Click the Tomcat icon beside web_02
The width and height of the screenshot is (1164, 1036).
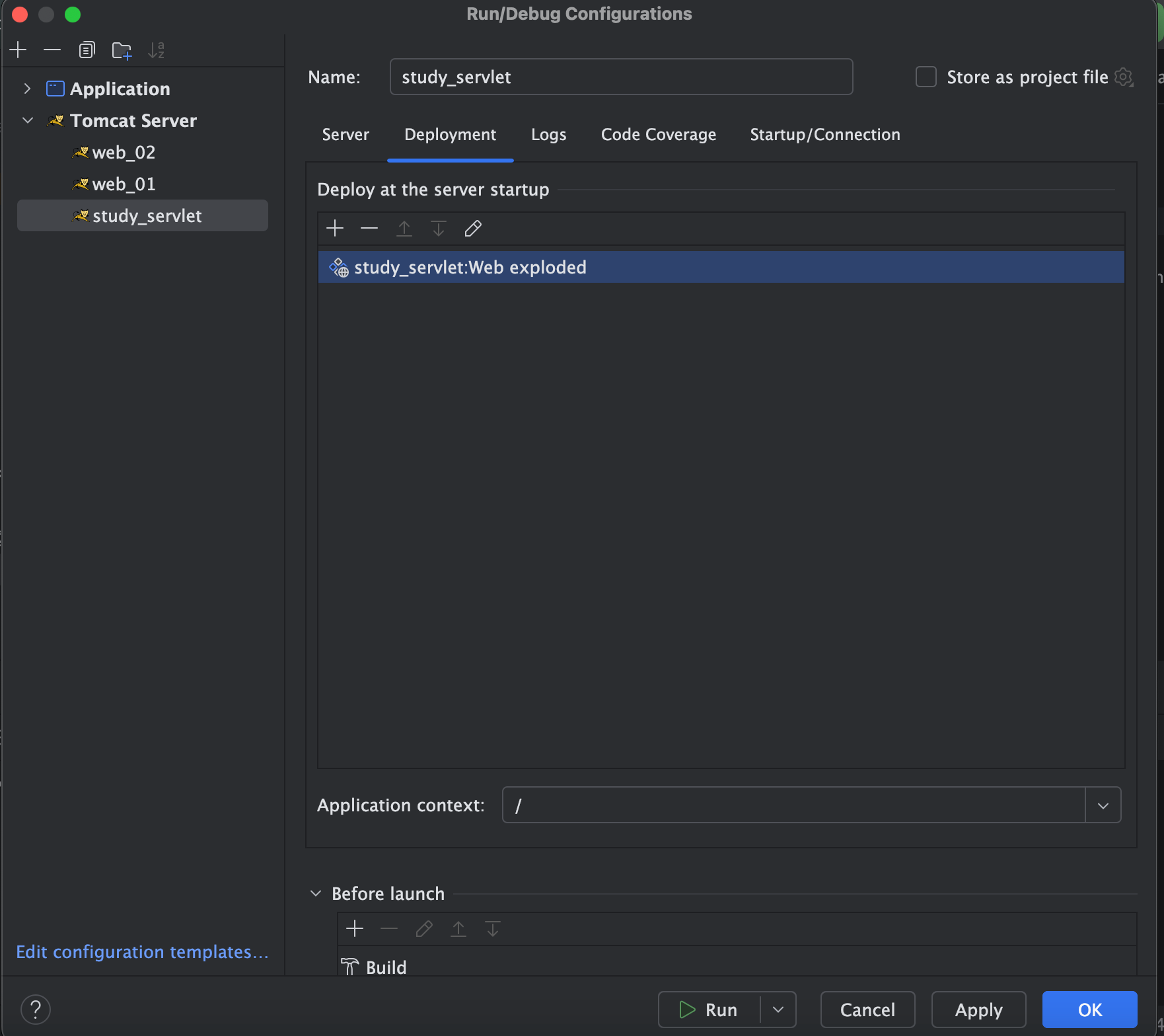tap(81, 153)
